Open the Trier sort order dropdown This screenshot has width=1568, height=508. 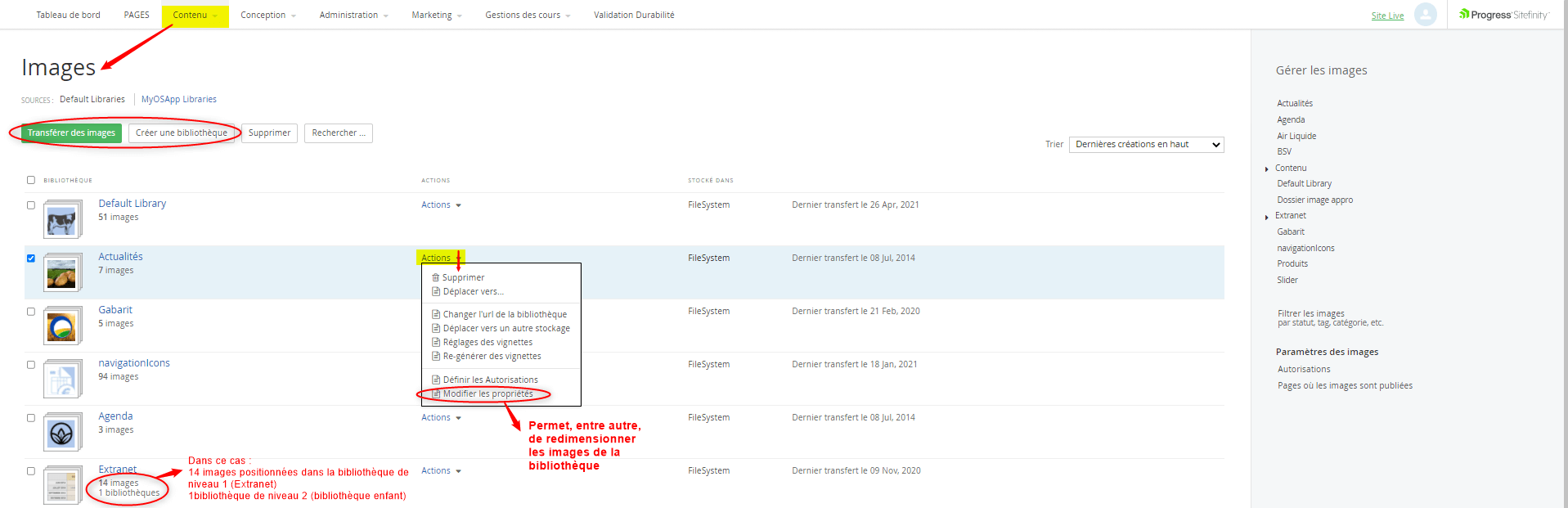pos(1146,145)
